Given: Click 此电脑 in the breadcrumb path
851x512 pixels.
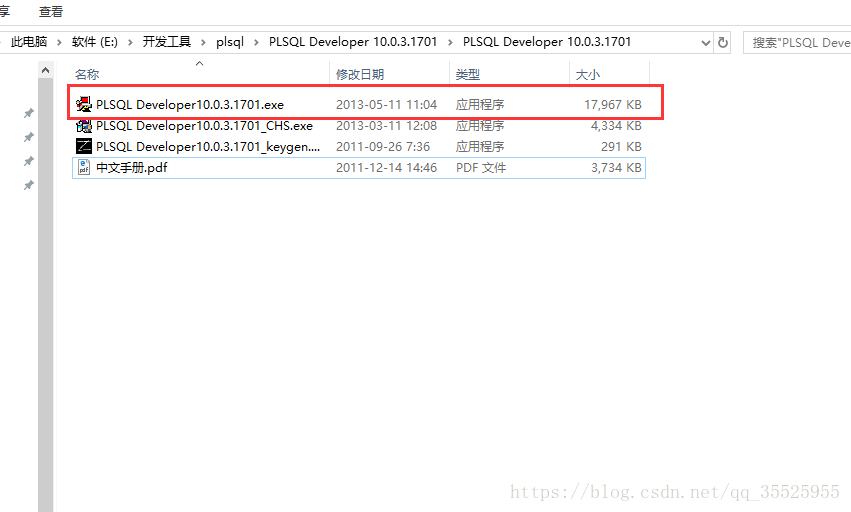Looking at the screenshot, I should point(29,42).
